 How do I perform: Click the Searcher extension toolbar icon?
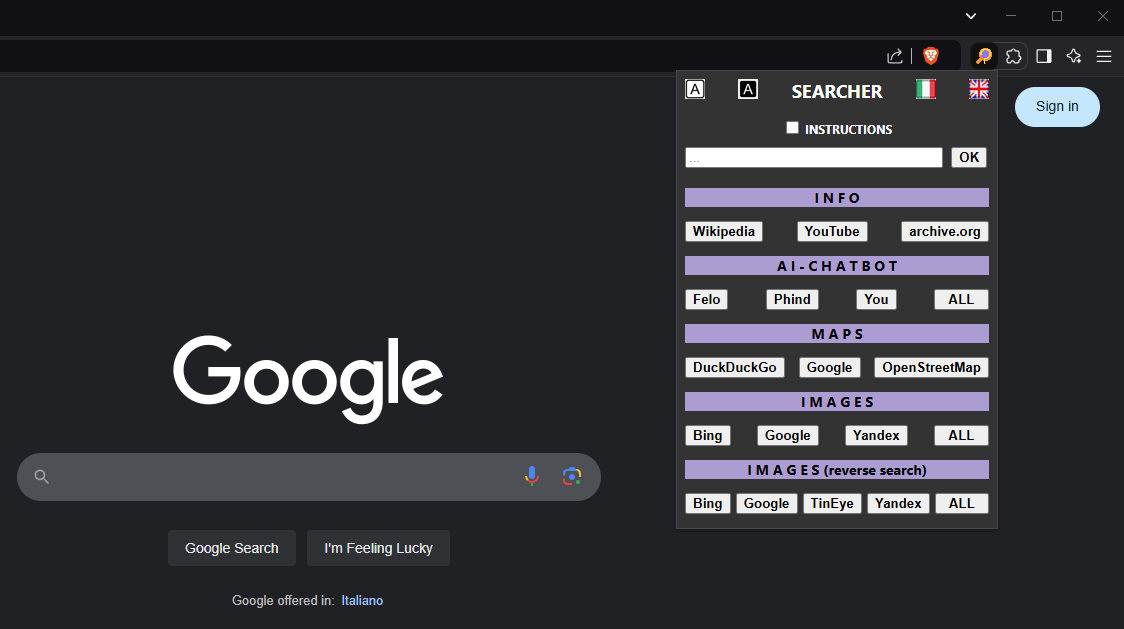point(984,56)
